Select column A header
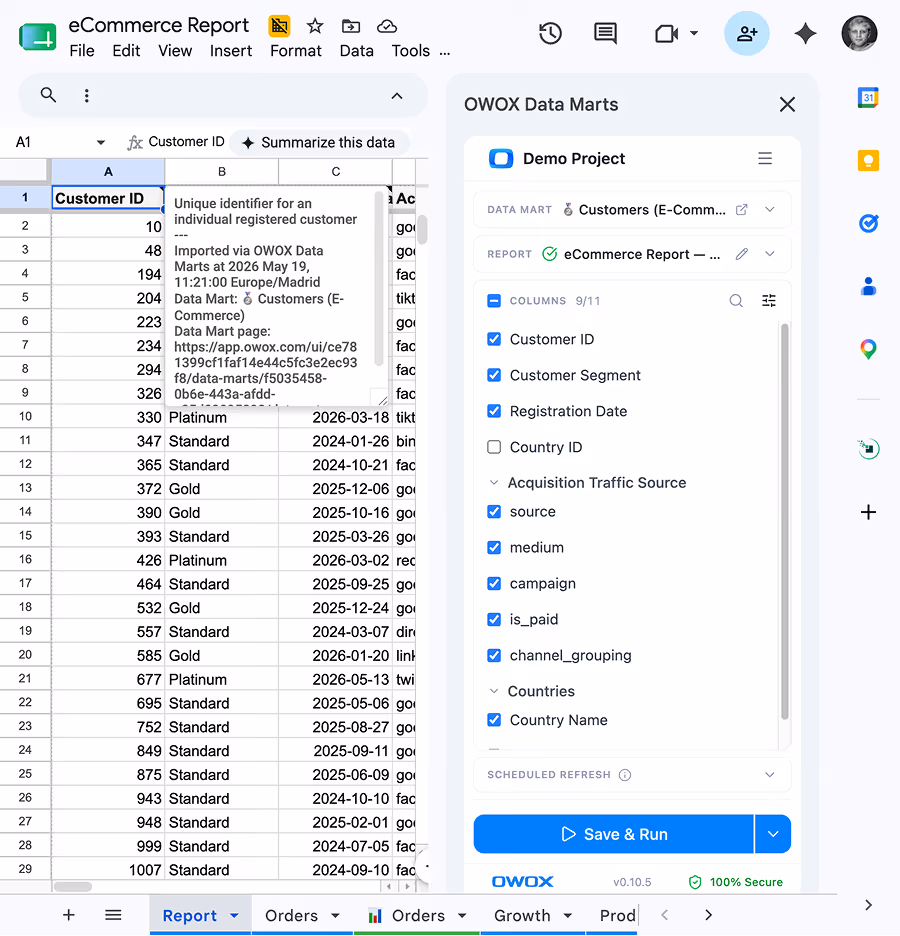This screenshot has width=900, height=936. pyautogui.click(x=108, y=171)
